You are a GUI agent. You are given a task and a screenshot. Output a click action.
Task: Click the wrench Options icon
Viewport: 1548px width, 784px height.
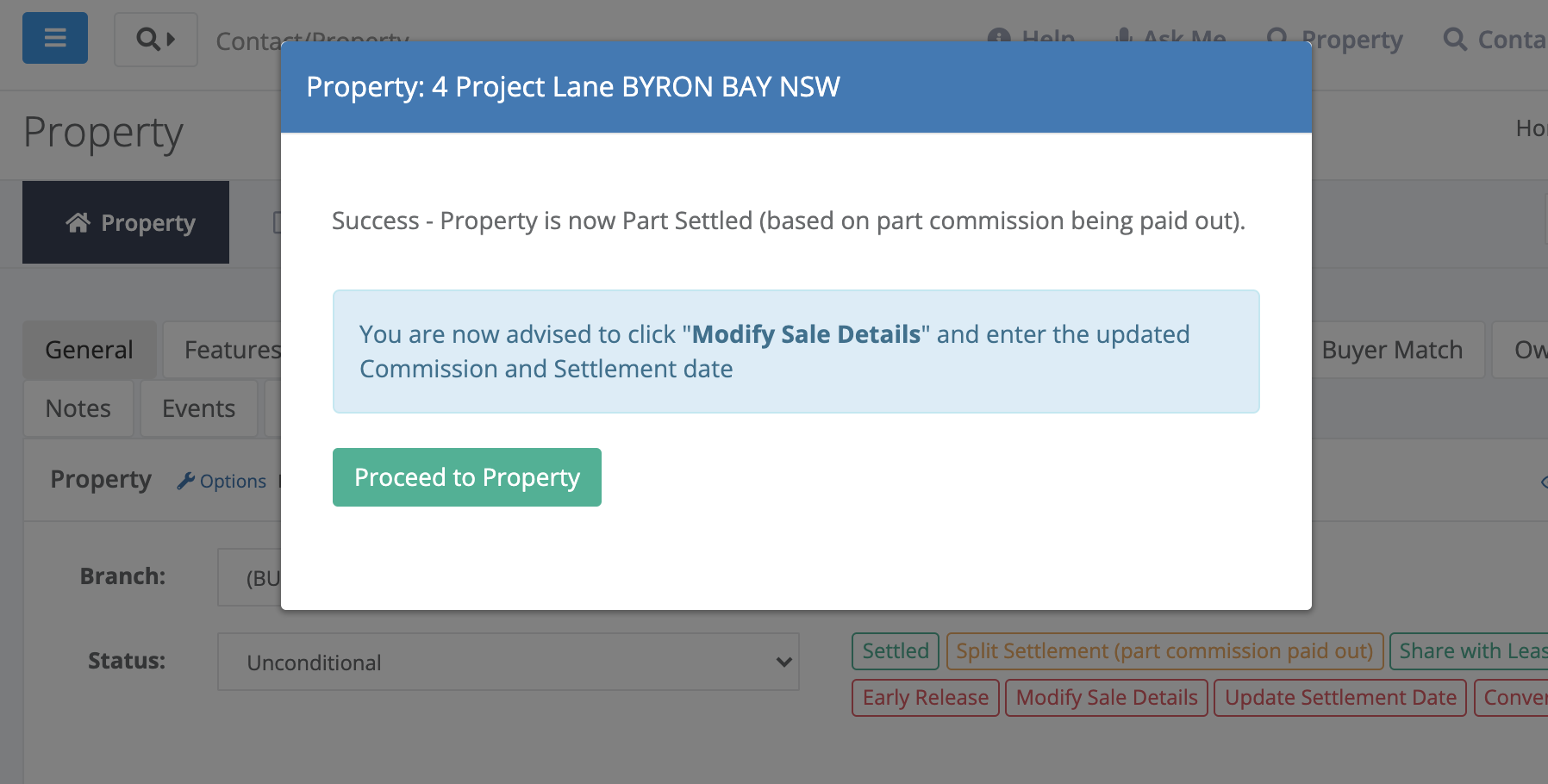[185, 481]
